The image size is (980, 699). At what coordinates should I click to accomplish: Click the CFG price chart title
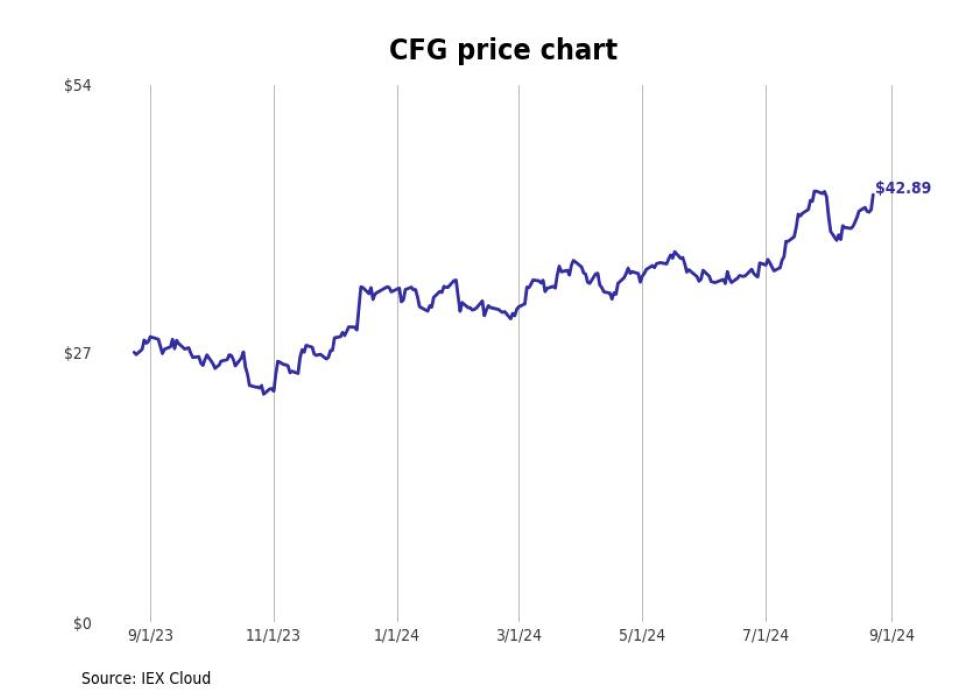[x=503, y=50]
